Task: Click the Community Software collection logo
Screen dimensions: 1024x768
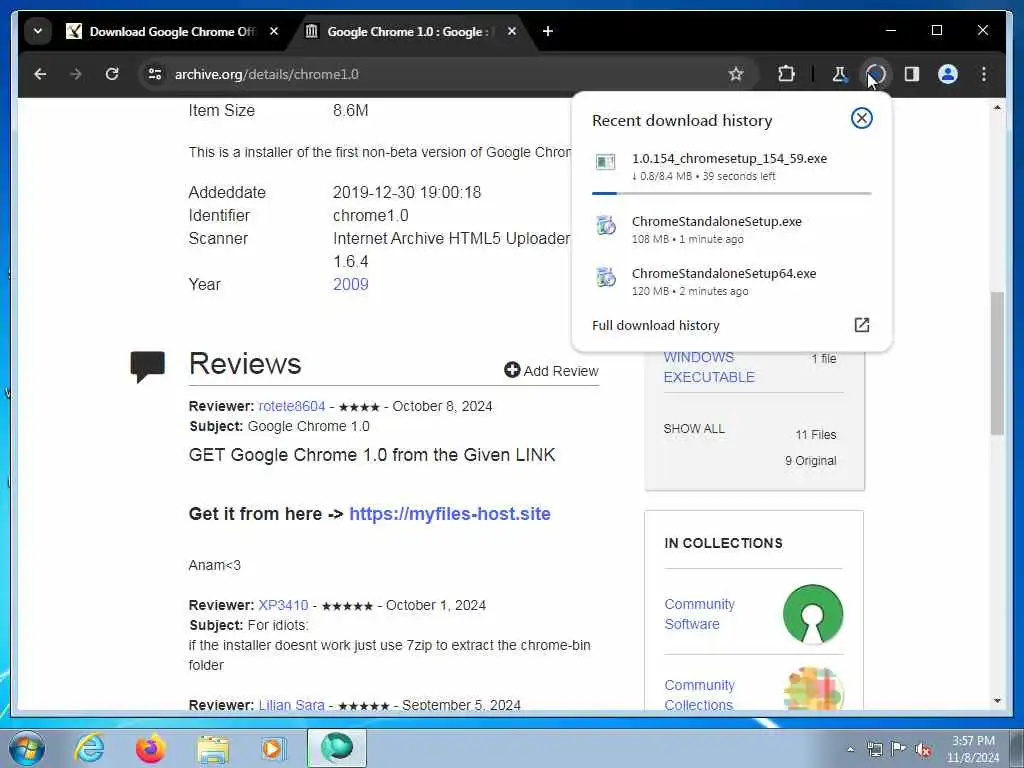Action: [x=812, y=614]
